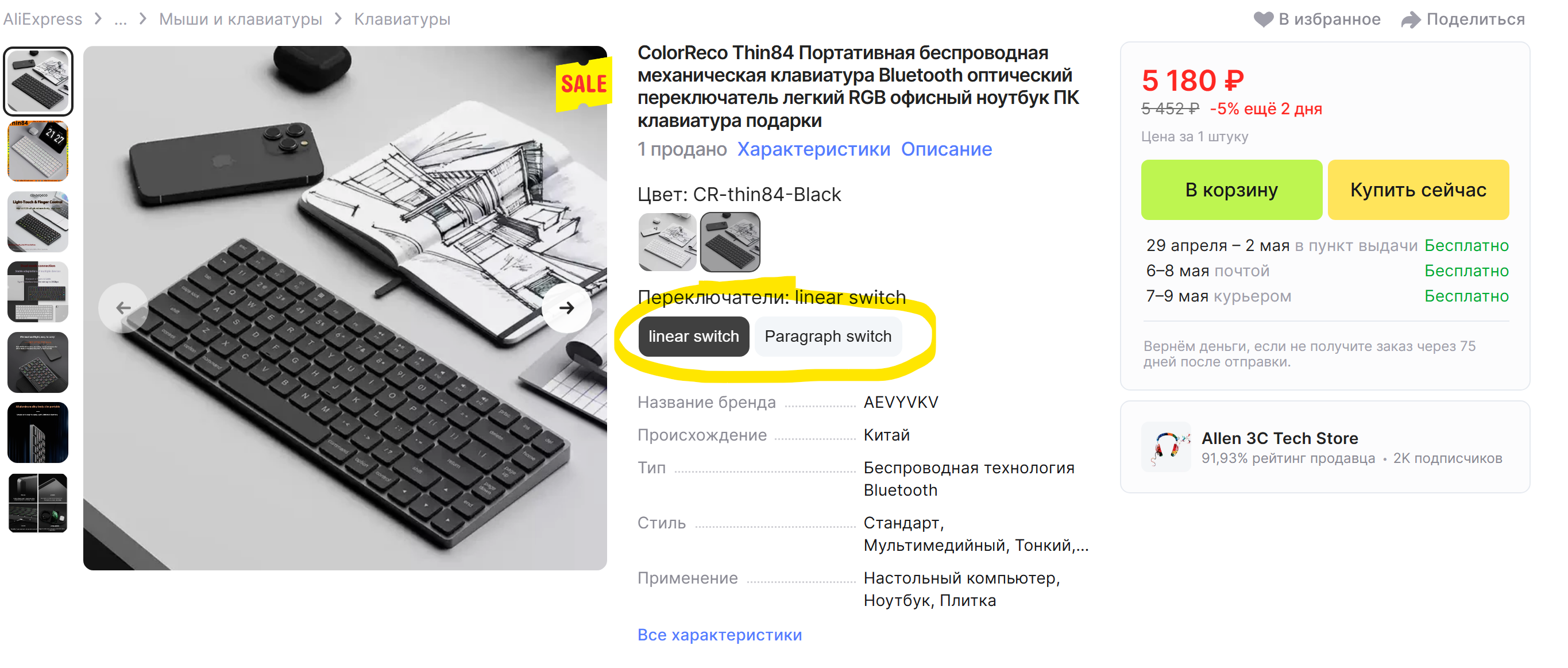Image resolution: width=1568 pixels, height=668 pixels.
Task: Select the white keyboard with clock thumbnail
Action: (x=38, y=151)
